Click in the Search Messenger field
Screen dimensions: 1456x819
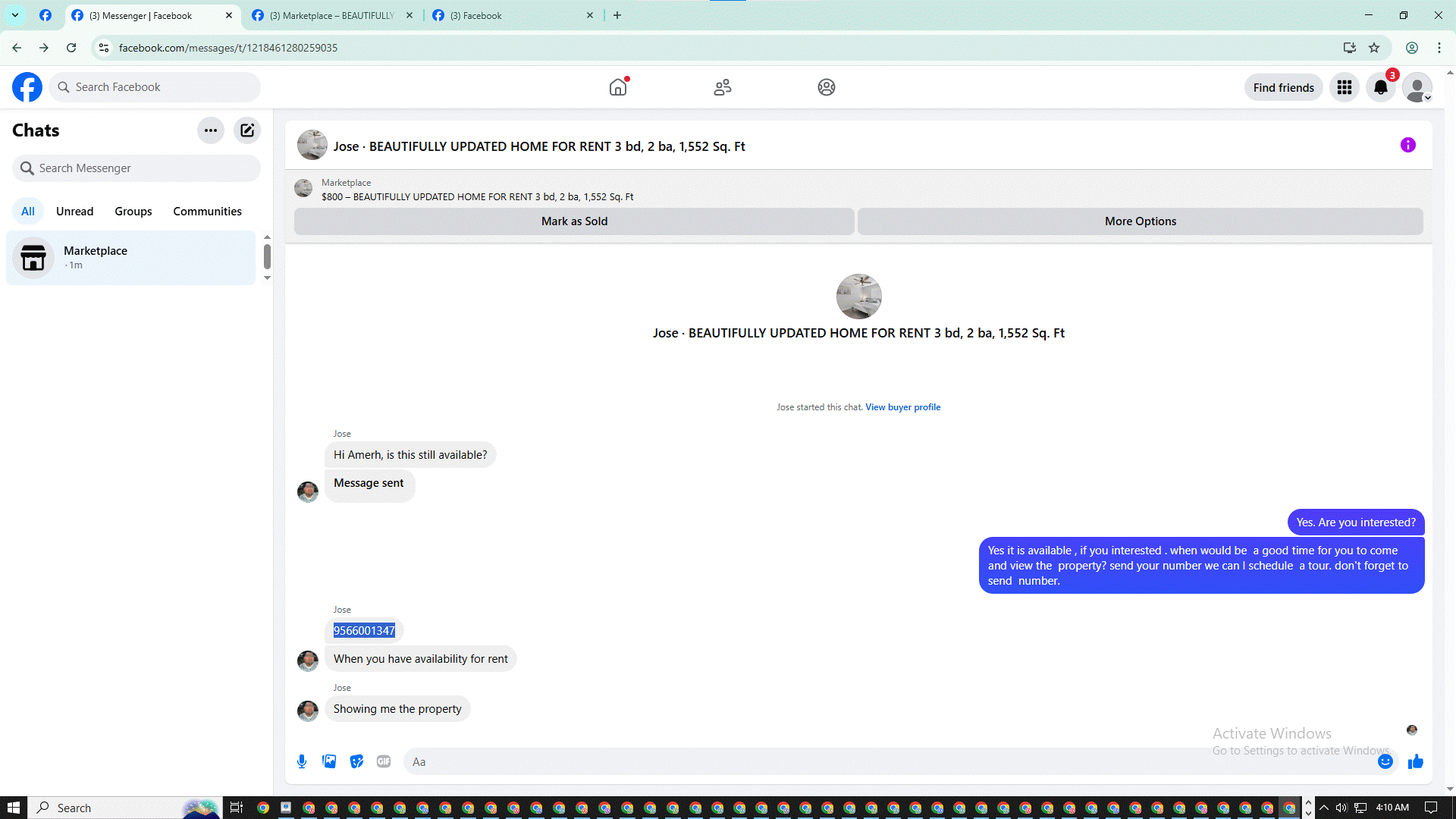(136, 168)
